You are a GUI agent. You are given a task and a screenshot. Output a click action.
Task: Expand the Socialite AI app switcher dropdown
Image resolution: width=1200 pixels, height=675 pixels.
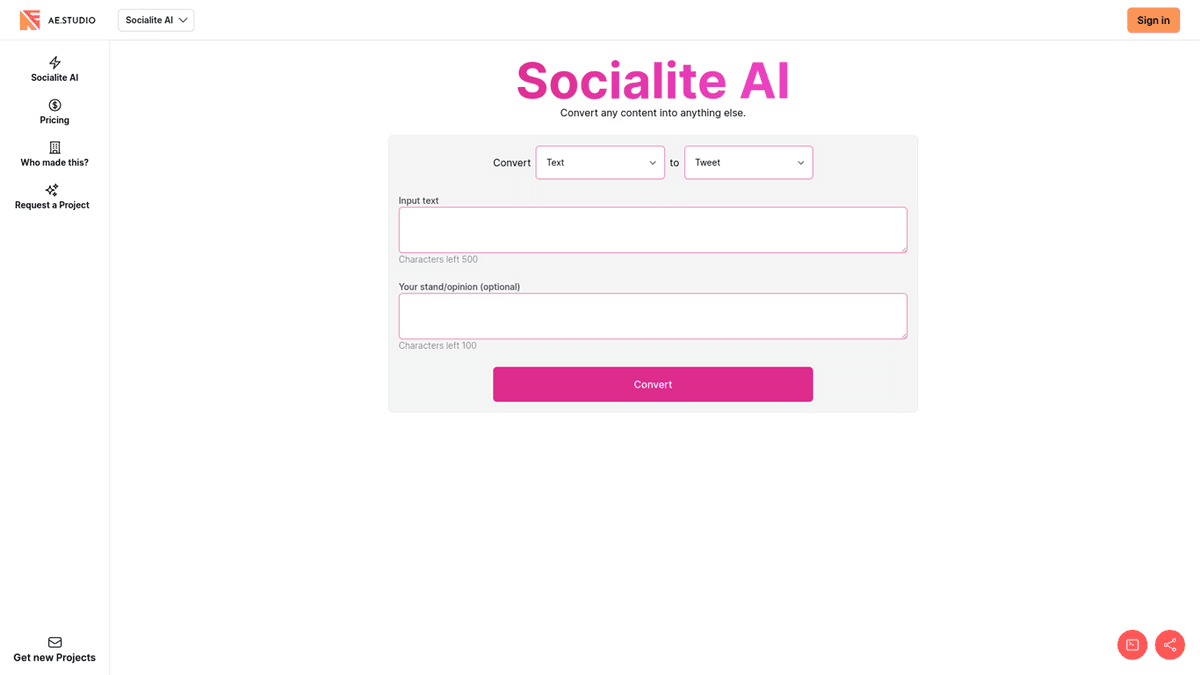pos(156,20)
